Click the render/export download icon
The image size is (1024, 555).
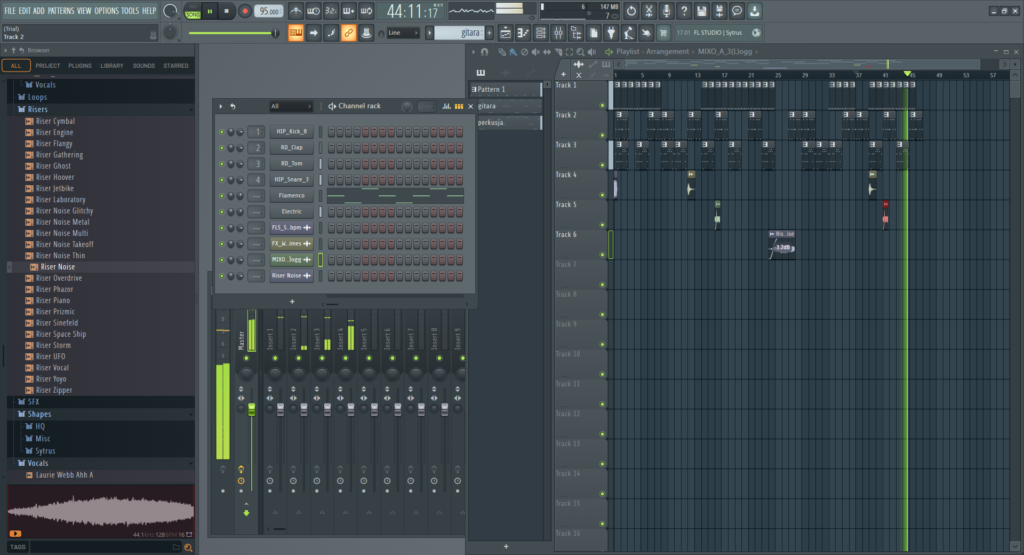click(x=754, y=11)
